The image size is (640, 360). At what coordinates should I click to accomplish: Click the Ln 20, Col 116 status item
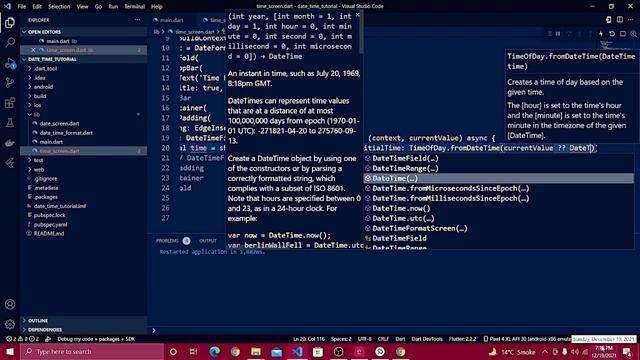[309, 339]
